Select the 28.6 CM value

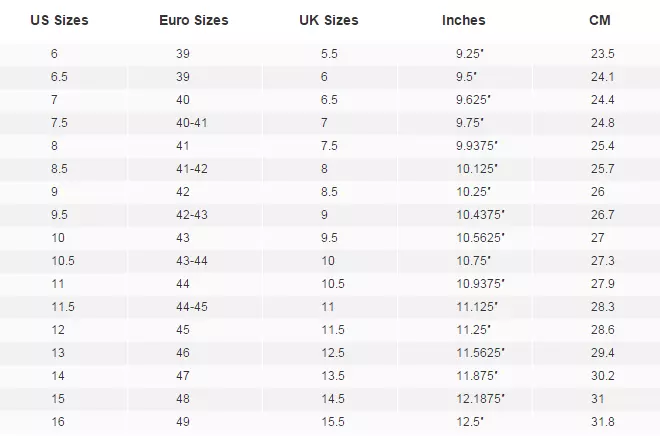pos(603,330)
